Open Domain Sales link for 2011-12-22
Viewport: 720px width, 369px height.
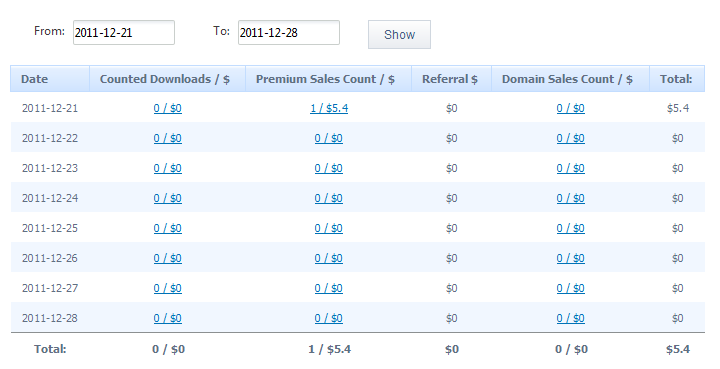coord(571,138)
